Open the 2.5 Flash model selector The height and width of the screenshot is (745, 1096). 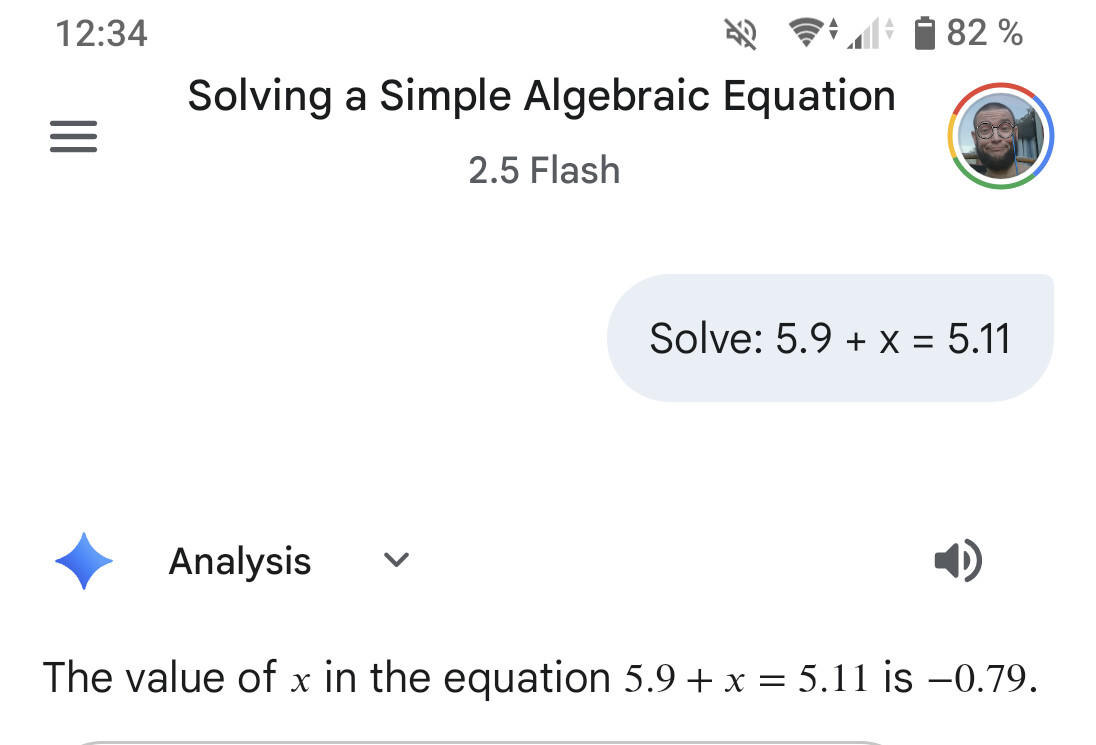coord(544,171)
